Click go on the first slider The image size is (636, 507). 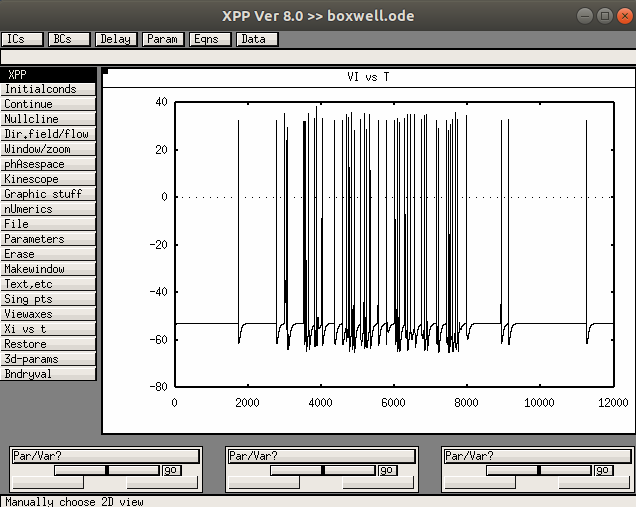172,470
